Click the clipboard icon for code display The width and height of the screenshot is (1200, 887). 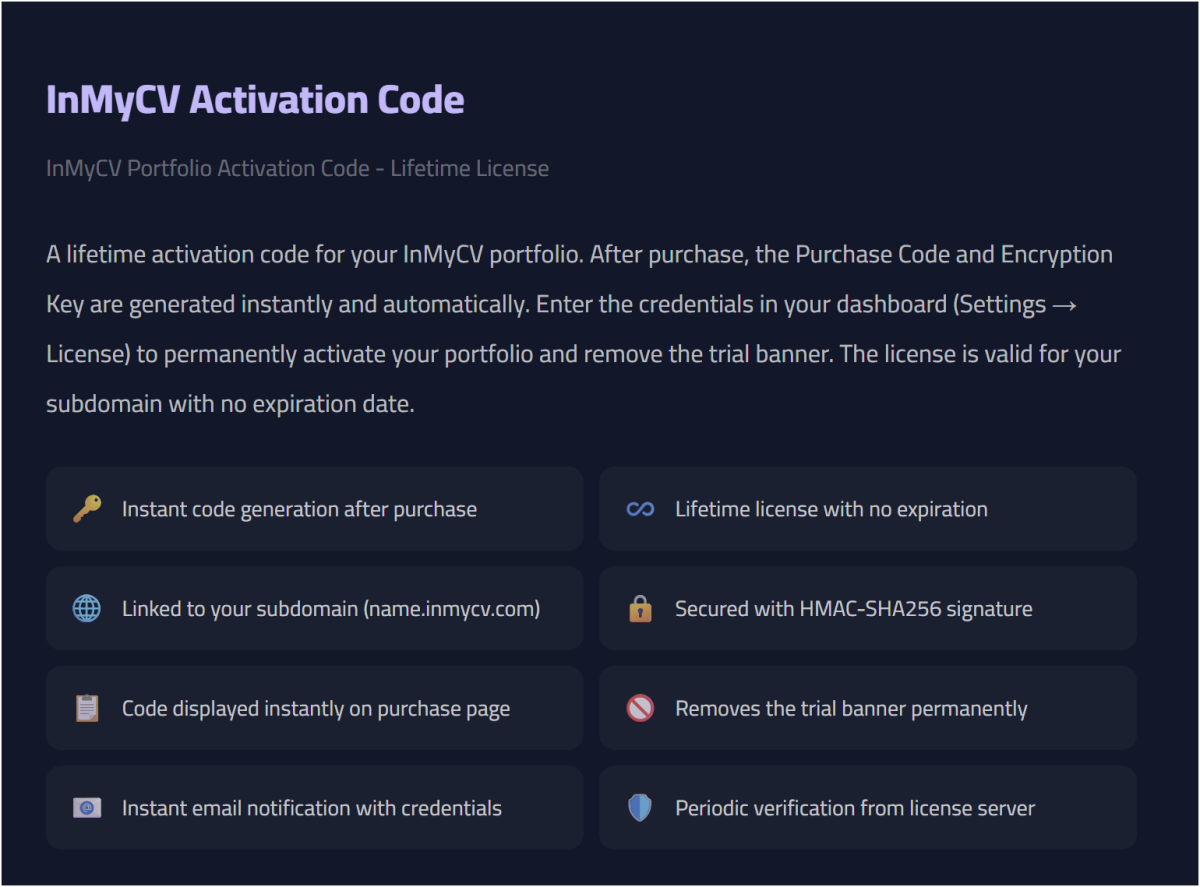(x=87, y=708)
